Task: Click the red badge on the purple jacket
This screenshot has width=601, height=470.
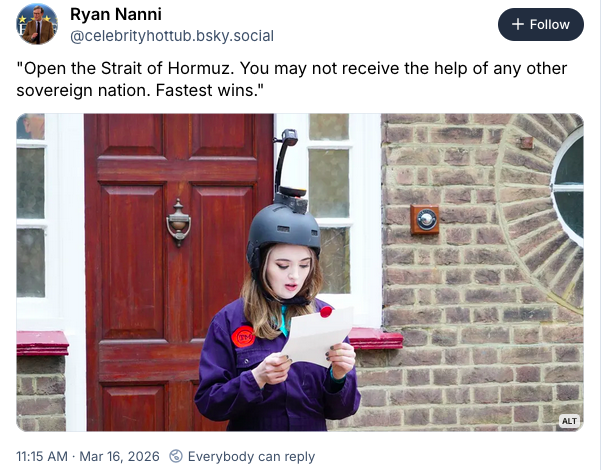Action: (243, 336)
